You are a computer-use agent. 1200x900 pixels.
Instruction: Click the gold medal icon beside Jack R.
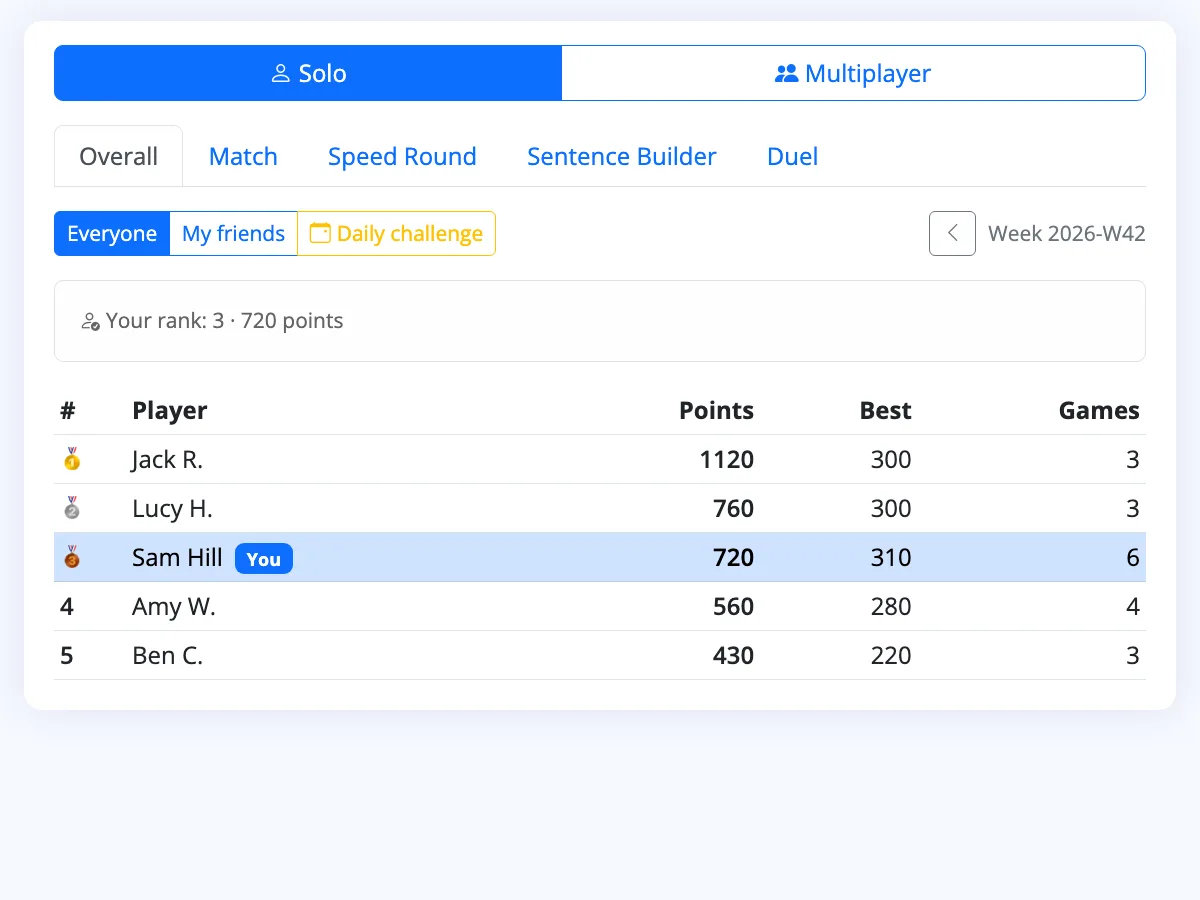[71, 460]
